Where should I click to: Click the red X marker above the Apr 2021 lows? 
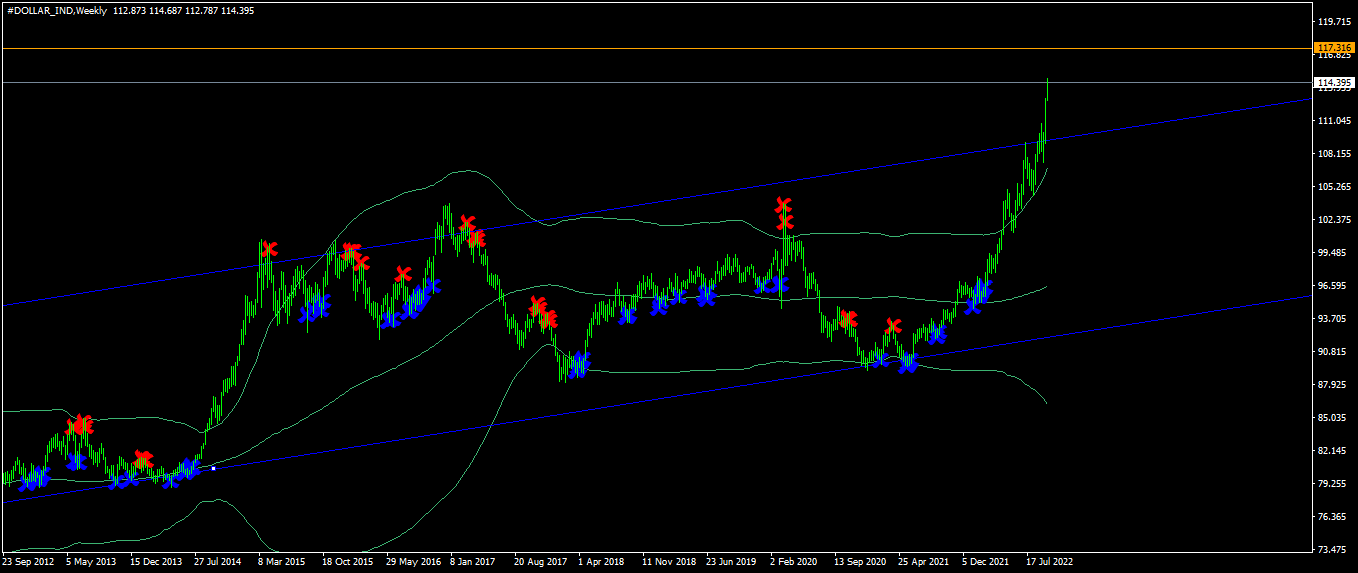pyautogui.click(x=893, y=326)
